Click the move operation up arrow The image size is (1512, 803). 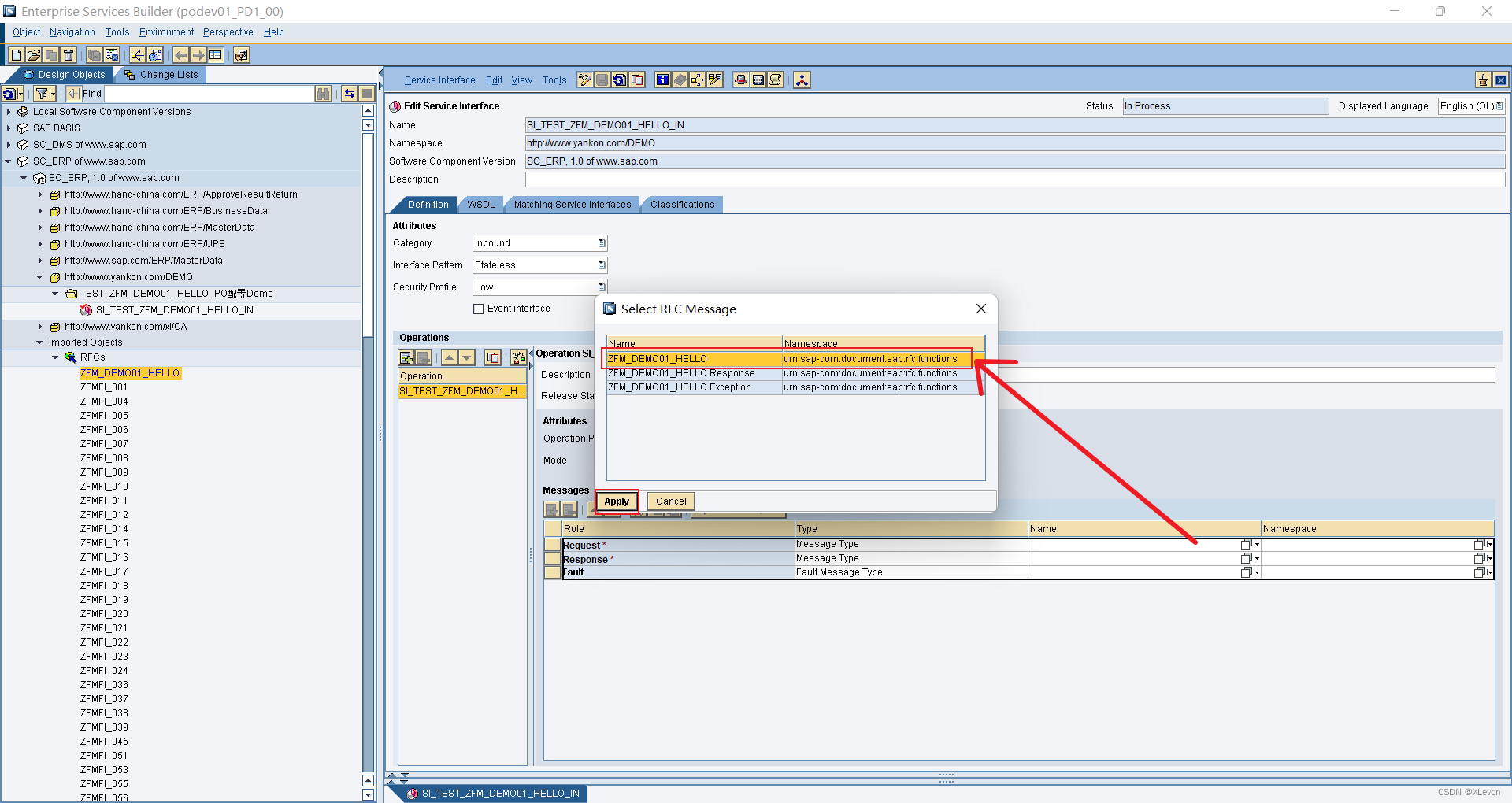tap(449, 357)
